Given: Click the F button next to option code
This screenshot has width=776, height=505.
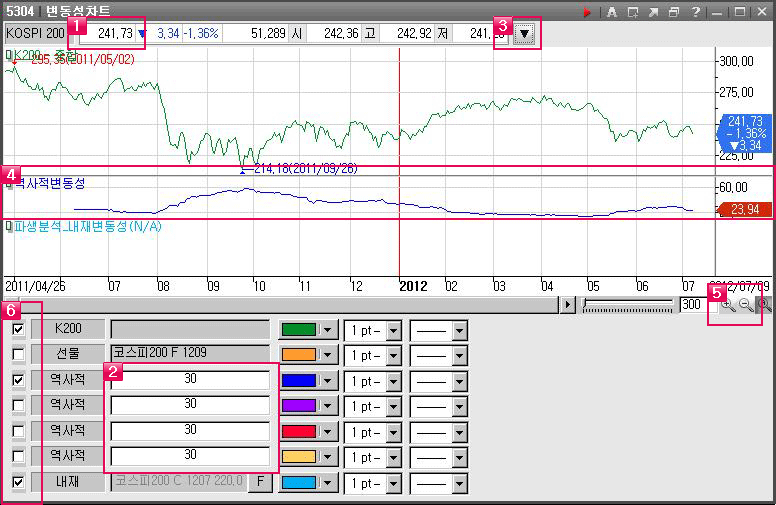Looking at the screenshot, I should [x=259, y=482].
